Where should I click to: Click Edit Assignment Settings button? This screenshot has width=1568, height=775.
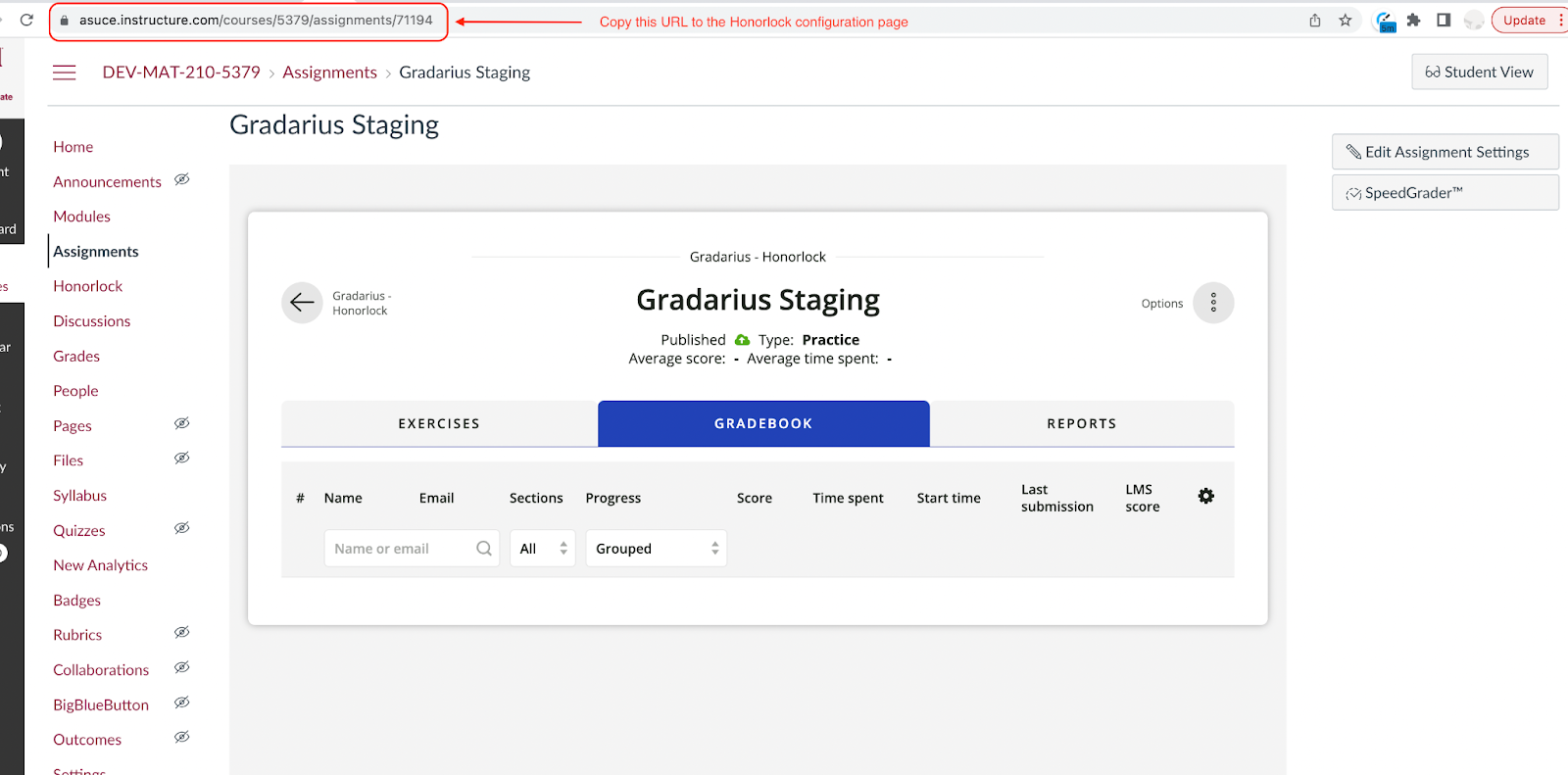pyautogui.click(x=1445, y=152)
